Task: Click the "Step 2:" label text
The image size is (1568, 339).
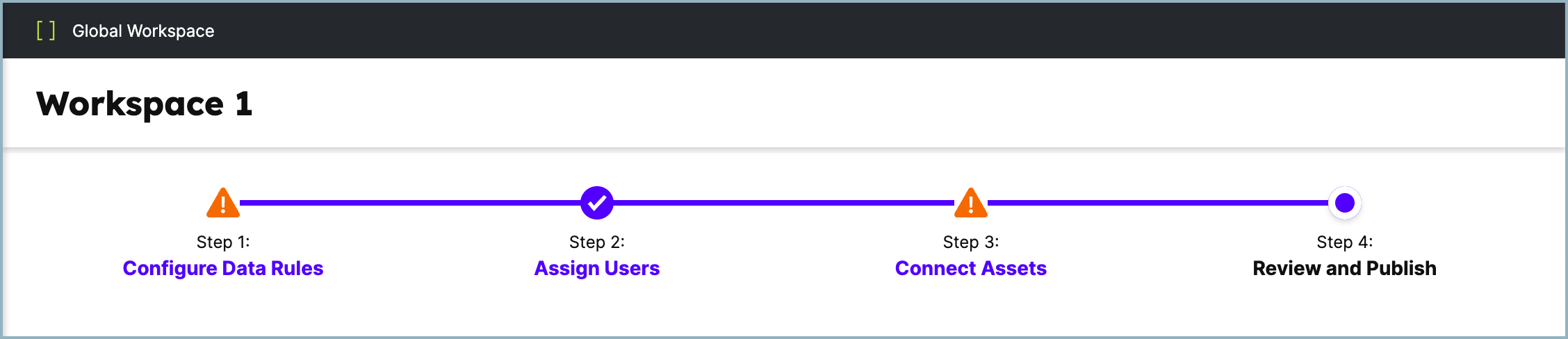Action: (597, 242)
